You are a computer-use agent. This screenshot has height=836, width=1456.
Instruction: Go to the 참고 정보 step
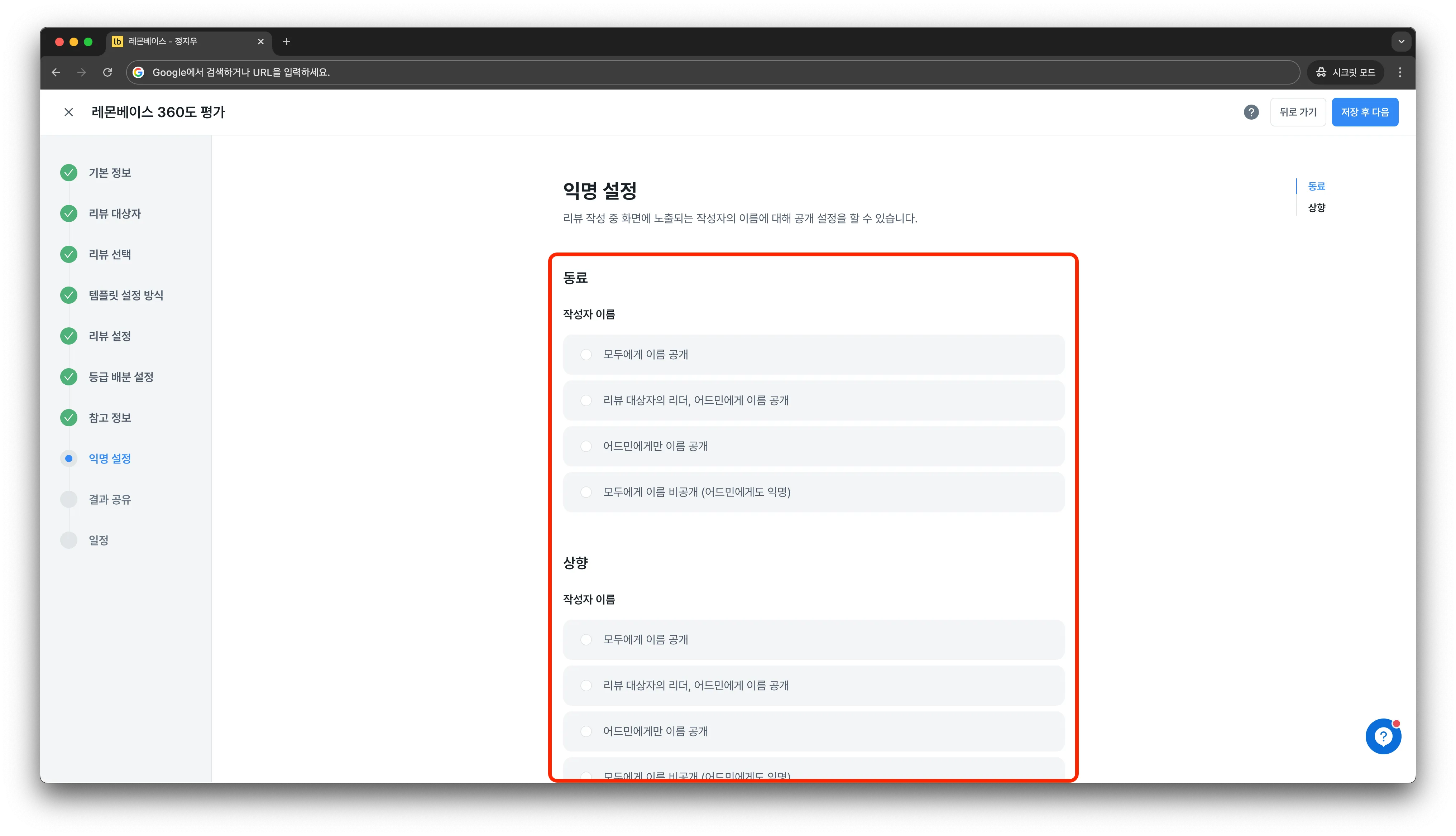110,417
